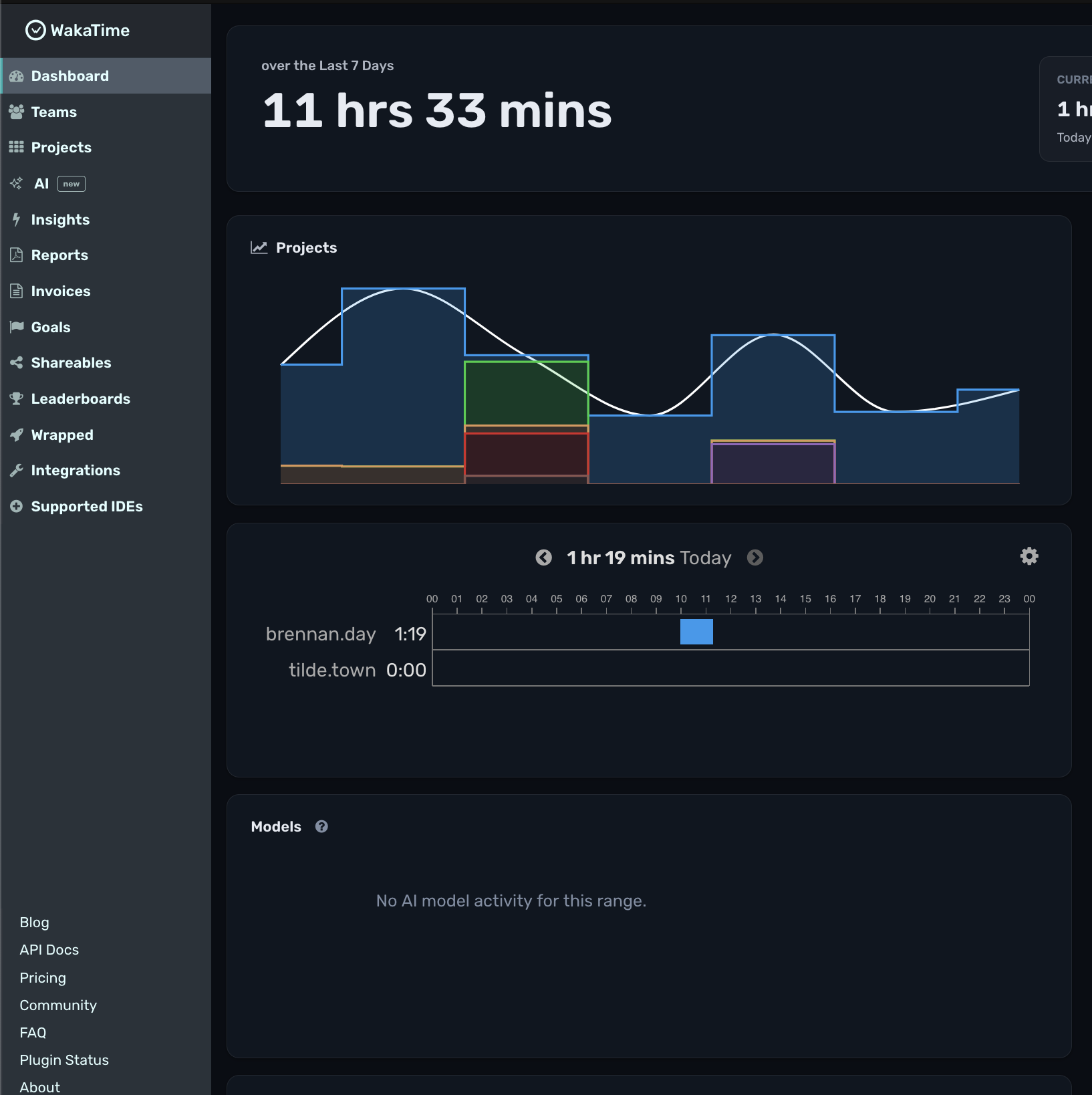Click the 1:19 duration for brennan.day
Viewport: 1092px width, 1095px height.
click(x=410, y=634)
